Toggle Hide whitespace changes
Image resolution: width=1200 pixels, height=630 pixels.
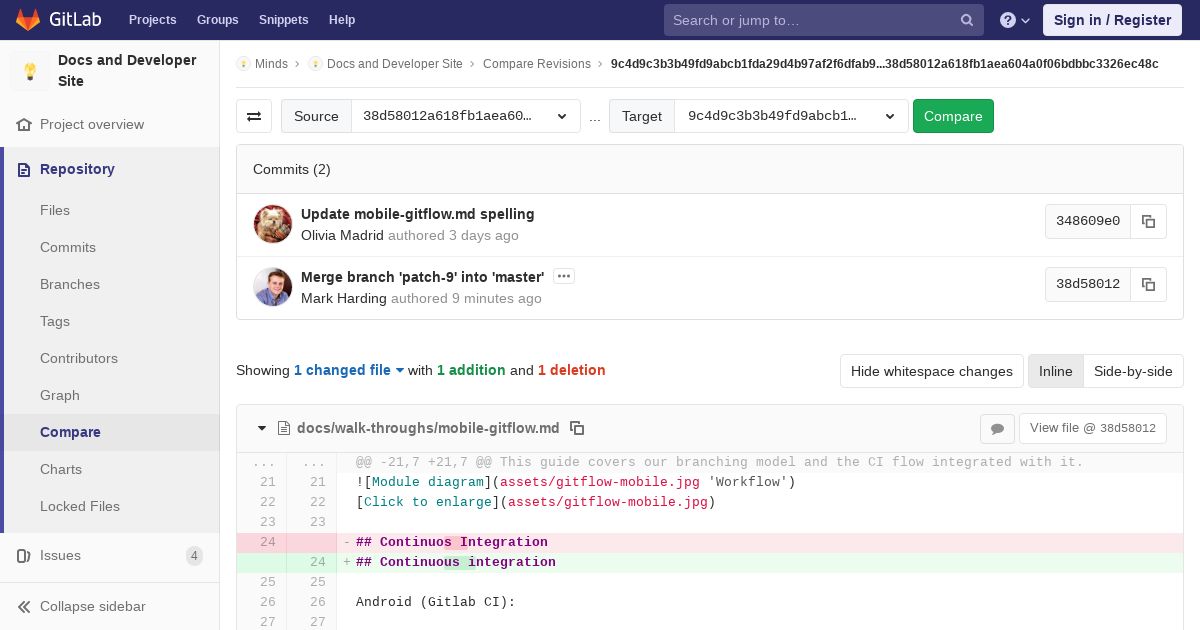[x=931, y=371]
